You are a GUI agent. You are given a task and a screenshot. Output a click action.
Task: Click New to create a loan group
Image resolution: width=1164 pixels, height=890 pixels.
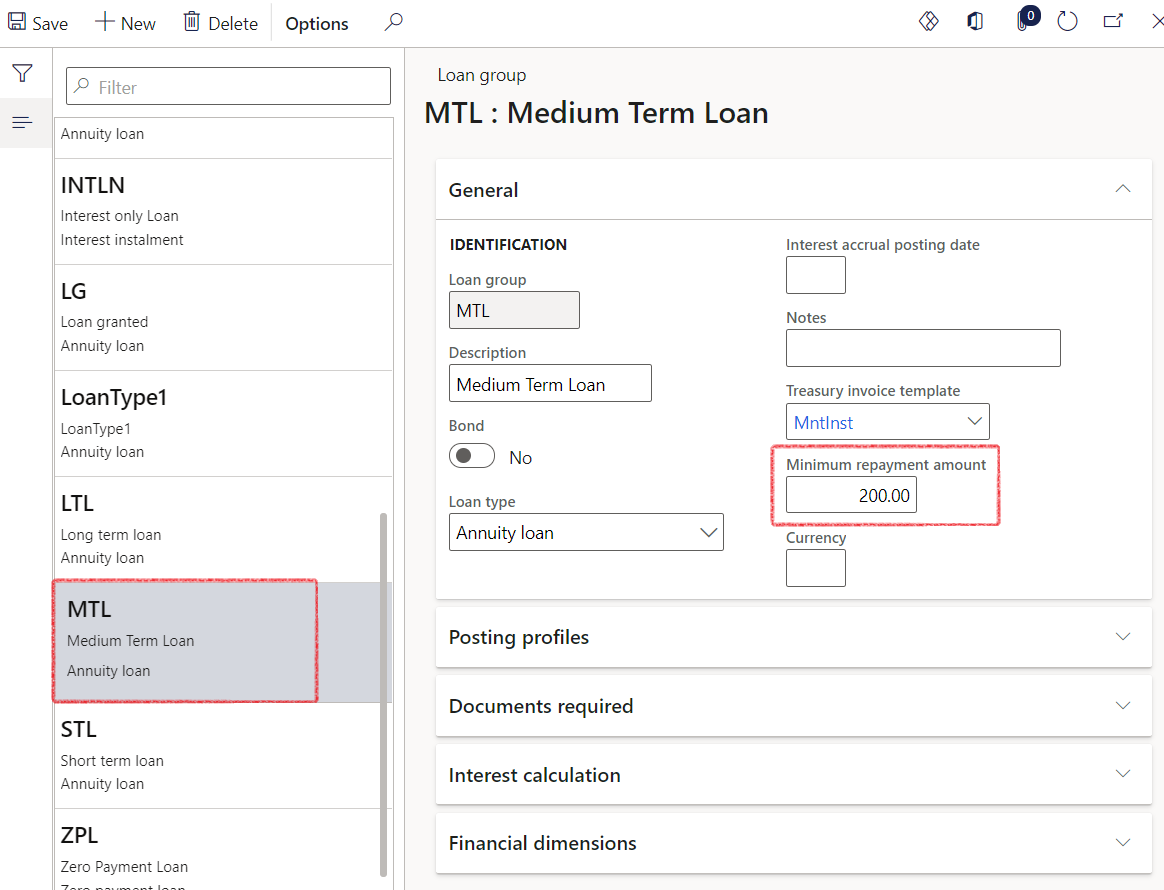125,21
